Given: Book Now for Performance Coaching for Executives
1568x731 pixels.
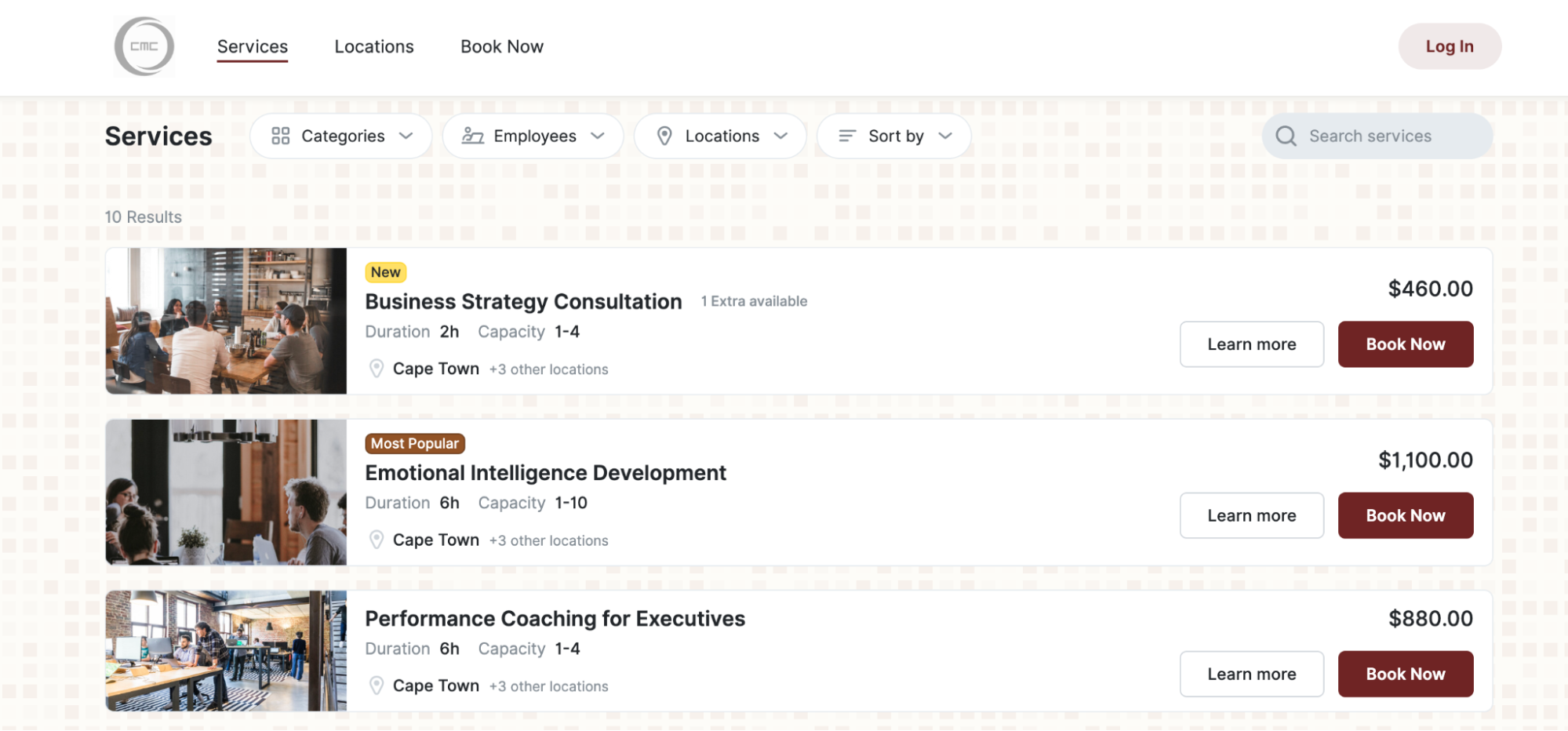Looking at the screenshot, I should click(1406, 674).
